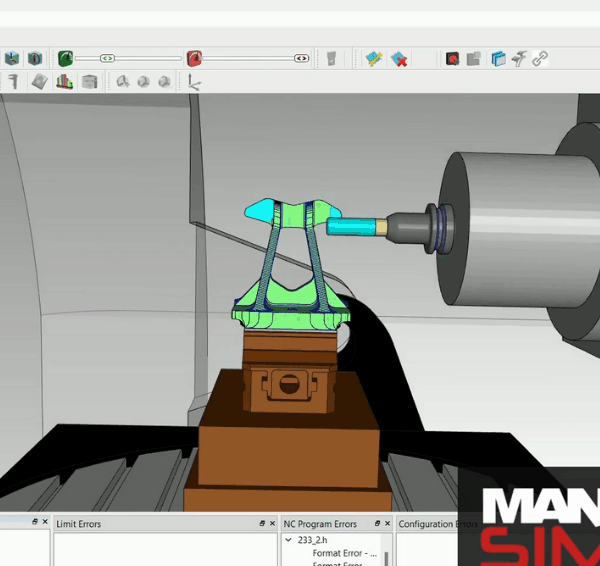This screenshot has height=566, width=600.
Task: Click the red stop-sign toolbar icon
Action: 452,59
